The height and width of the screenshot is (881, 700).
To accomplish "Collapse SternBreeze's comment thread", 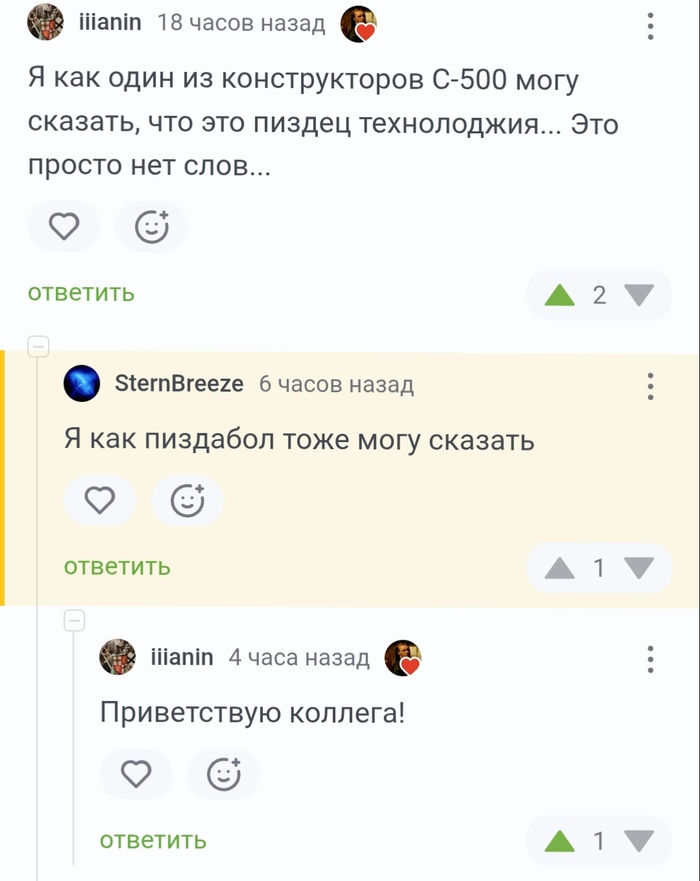I will [38, 347].
